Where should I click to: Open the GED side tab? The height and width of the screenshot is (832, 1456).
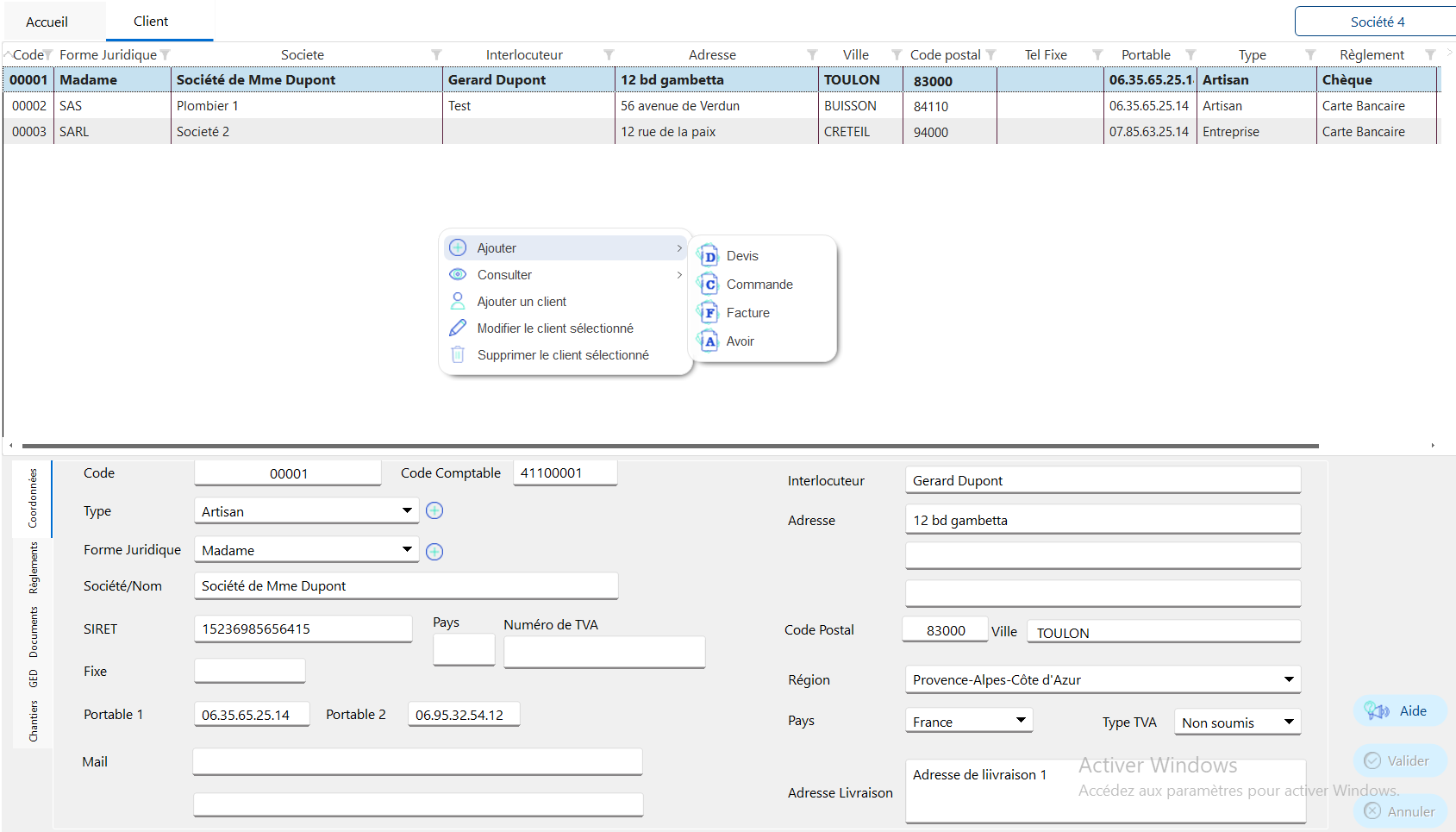33,679
